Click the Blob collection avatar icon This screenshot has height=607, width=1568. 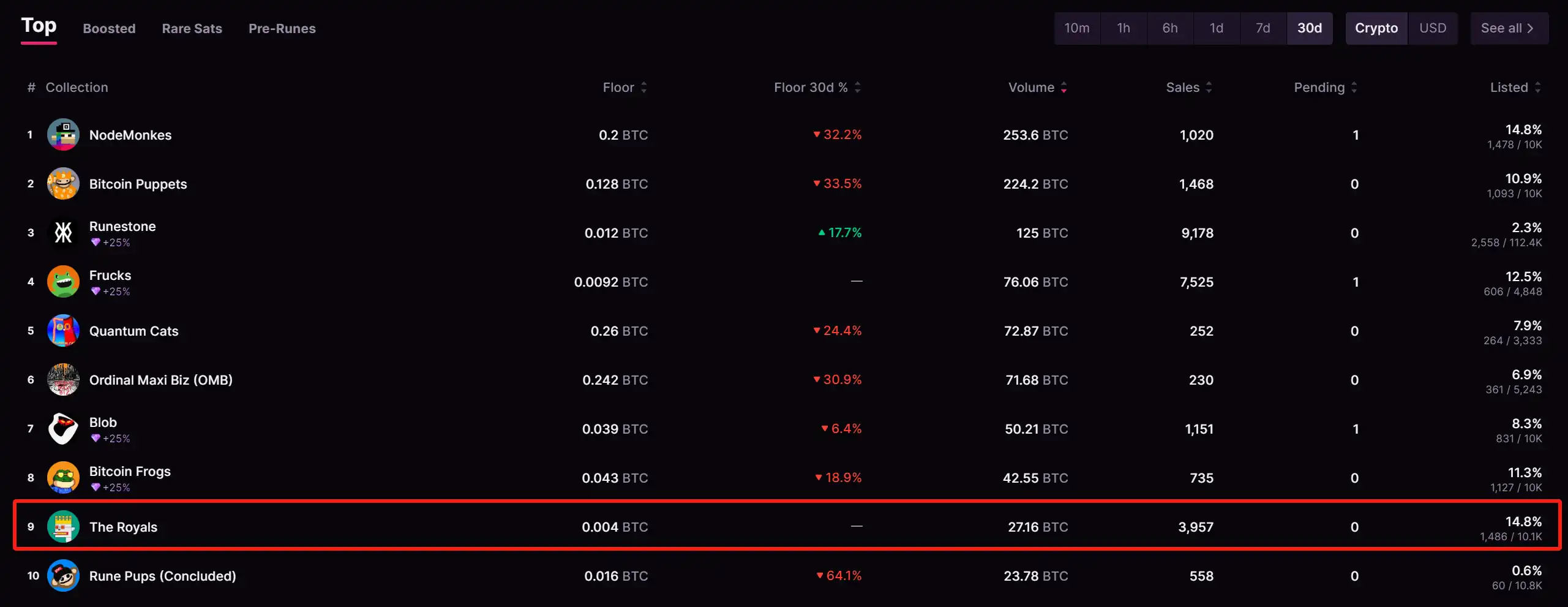pyautogui.click(x=63, y=429)
